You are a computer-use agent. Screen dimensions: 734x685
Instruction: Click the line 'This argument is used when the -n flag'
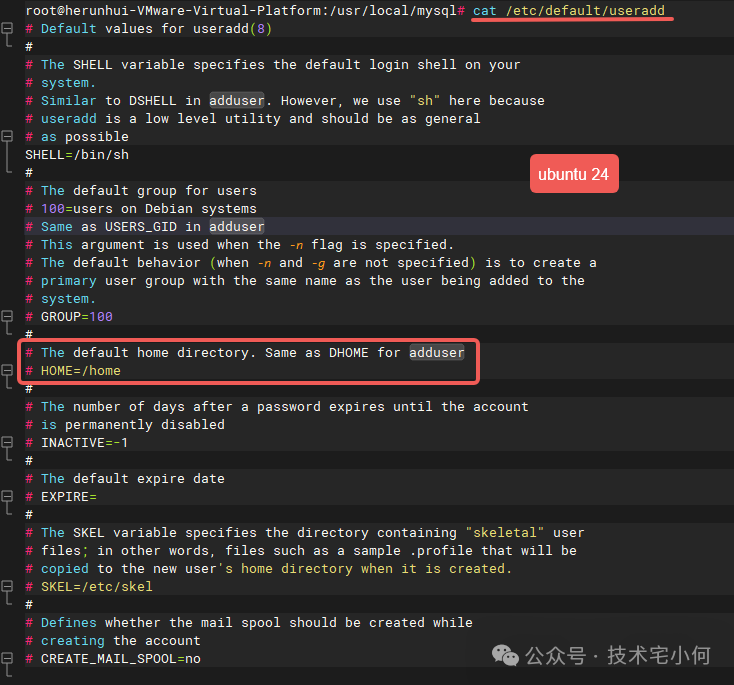[x=240, y=244]
